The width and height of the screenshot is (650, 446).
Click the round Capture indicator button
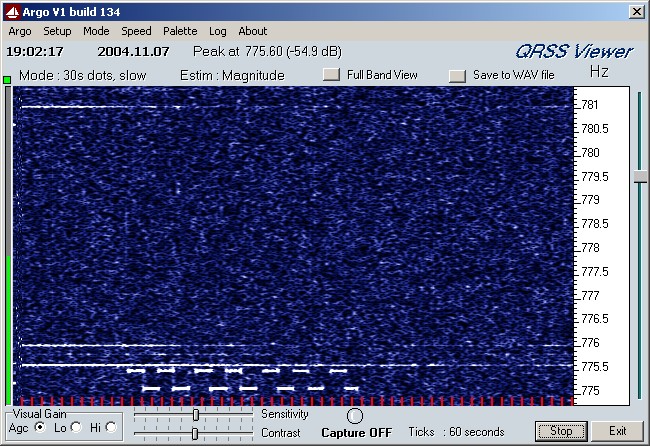coord(355,416)
